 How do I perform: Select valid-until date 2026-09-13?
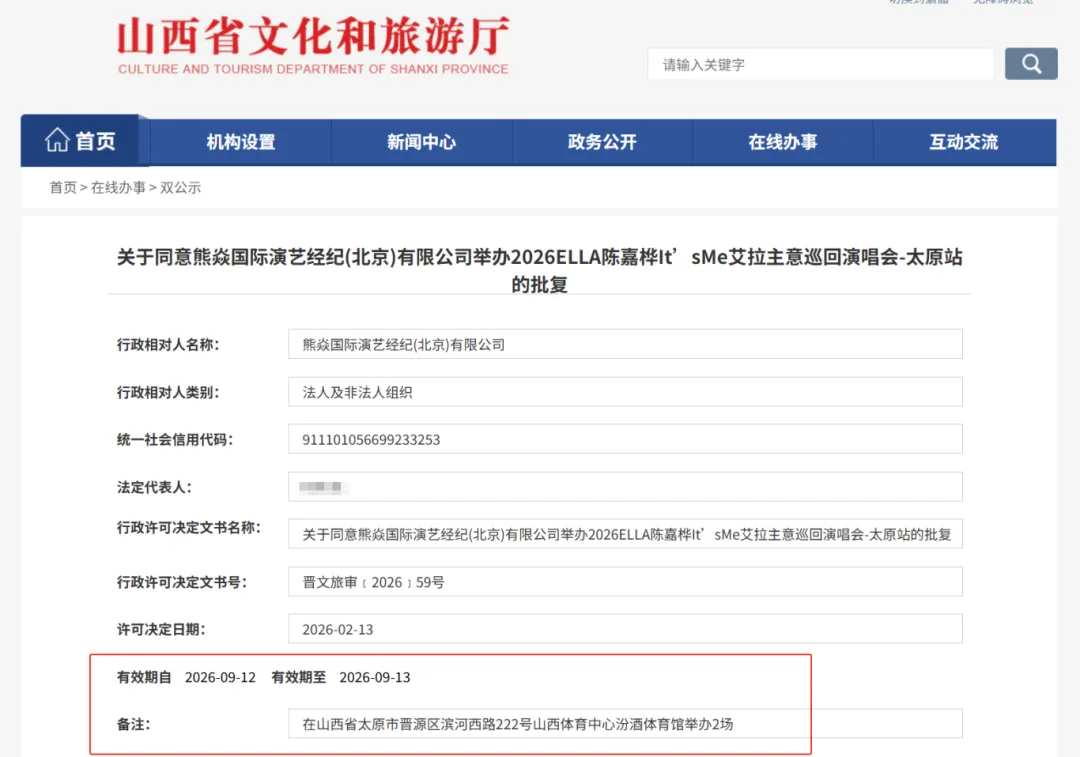click(x=375, y=677)
